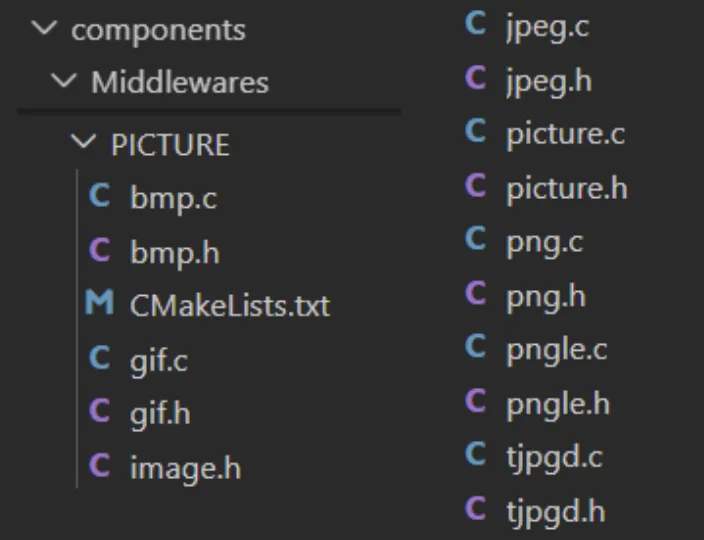The height and width of the screenshot is (540, 704).
Task: Click the C icon beside tjpgd.c
Action: (475, 453)
